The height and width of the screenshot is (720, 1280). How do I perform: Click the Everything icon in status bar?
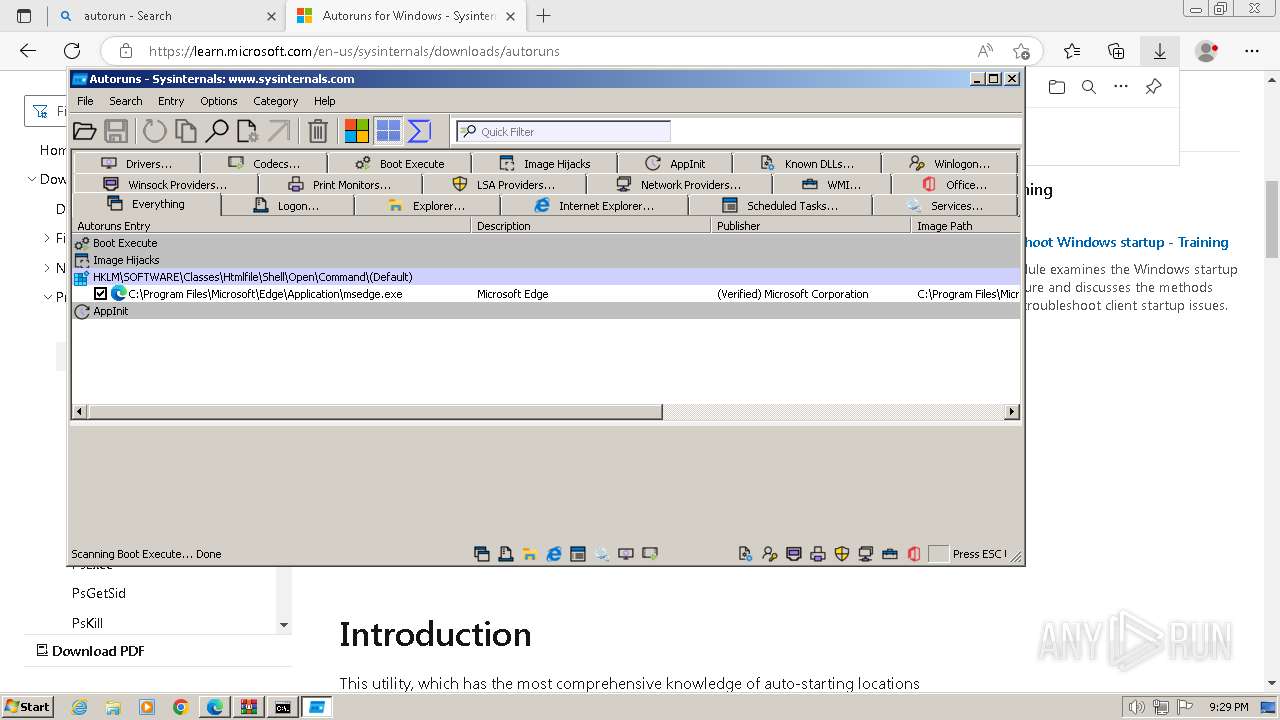click(482, 554)
